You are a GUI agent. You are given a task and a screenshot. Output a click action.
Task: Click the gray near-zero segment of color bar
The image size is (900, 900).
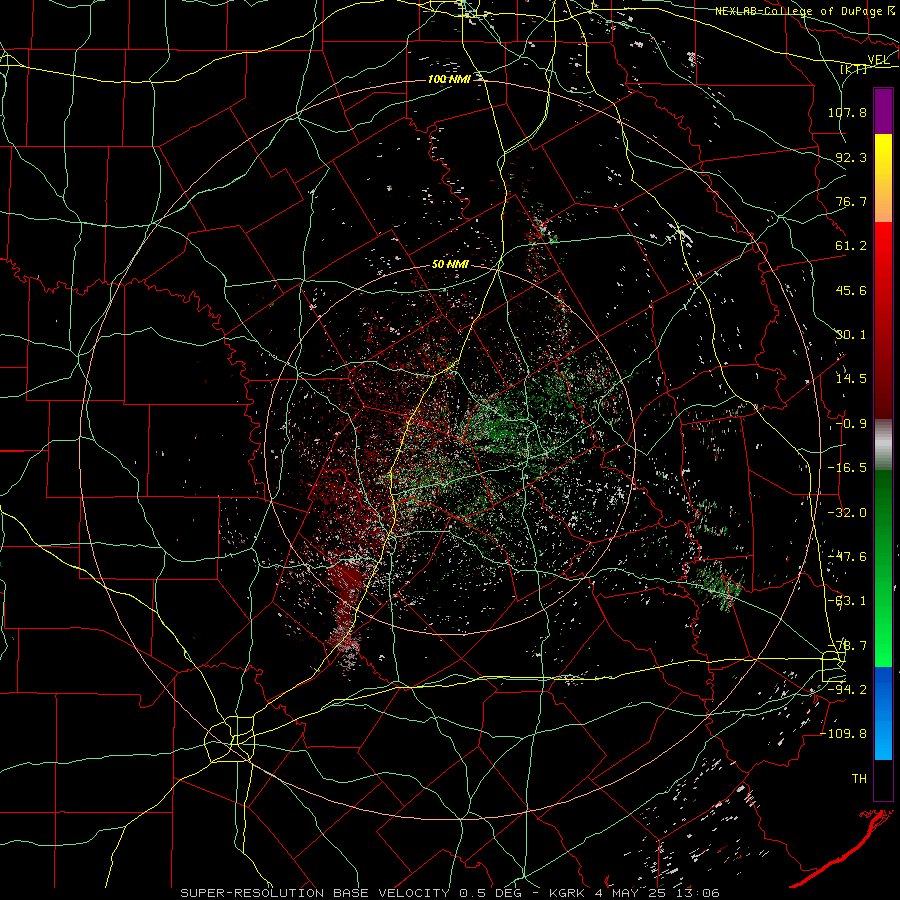click(x=883, y=445)
